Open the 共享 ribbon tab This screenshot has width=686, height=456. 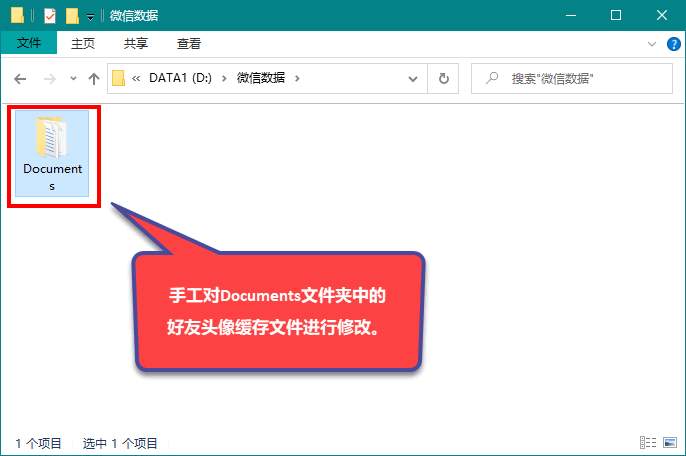136,43
